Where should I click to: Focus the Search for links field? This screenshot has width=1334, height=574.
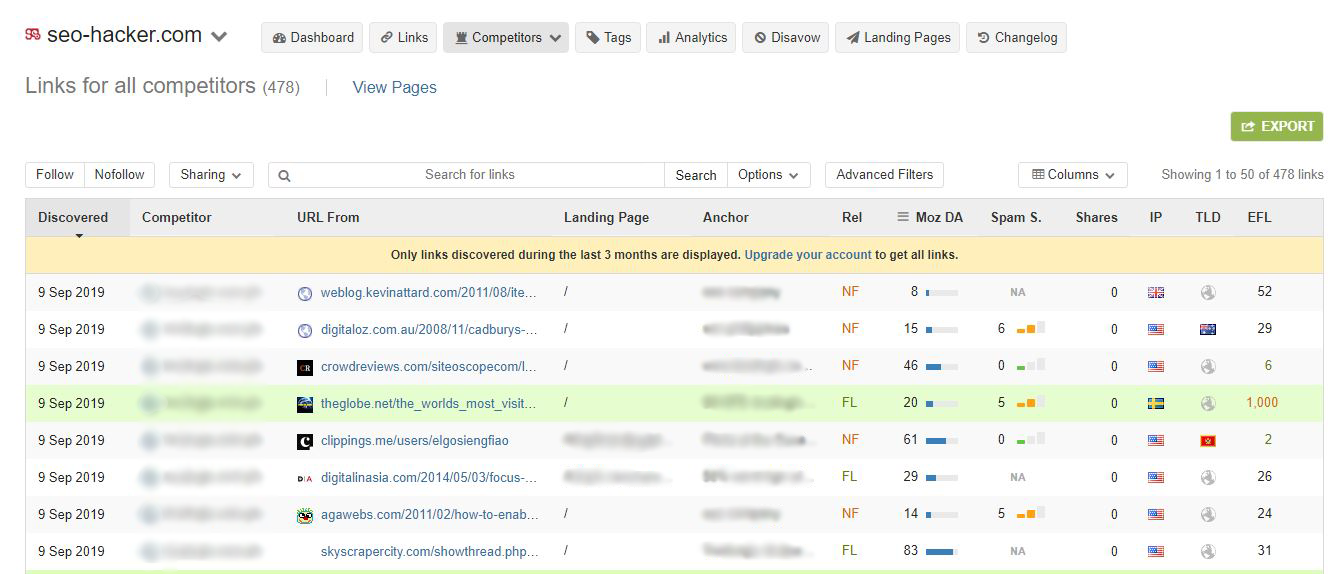(470, 175)
